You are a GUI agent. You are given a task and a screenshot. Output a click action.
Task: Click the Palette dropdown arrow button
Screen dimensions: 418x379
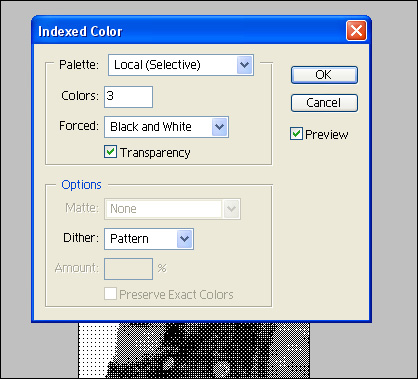coord(245,65)
